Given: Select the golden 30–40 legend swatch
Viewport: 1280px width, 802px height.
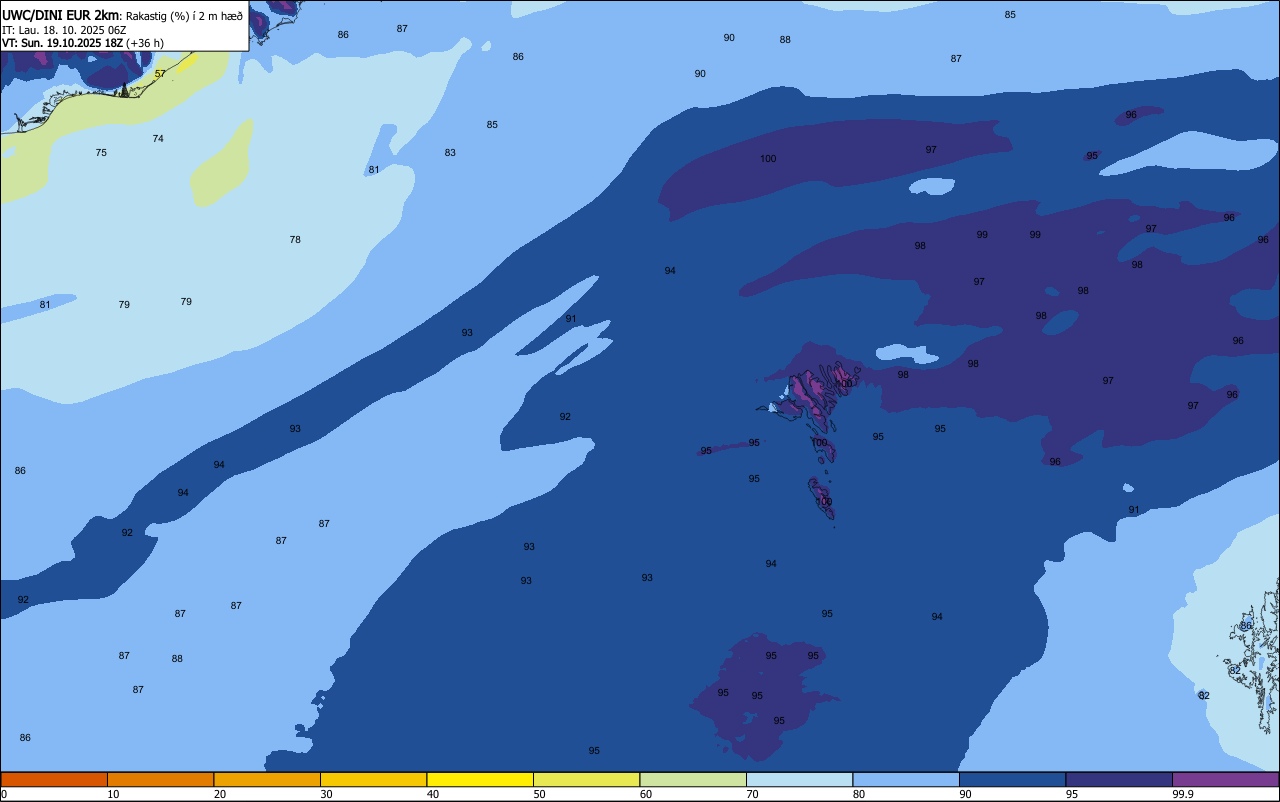Looking at the screenshot, I should click(373, 779).
